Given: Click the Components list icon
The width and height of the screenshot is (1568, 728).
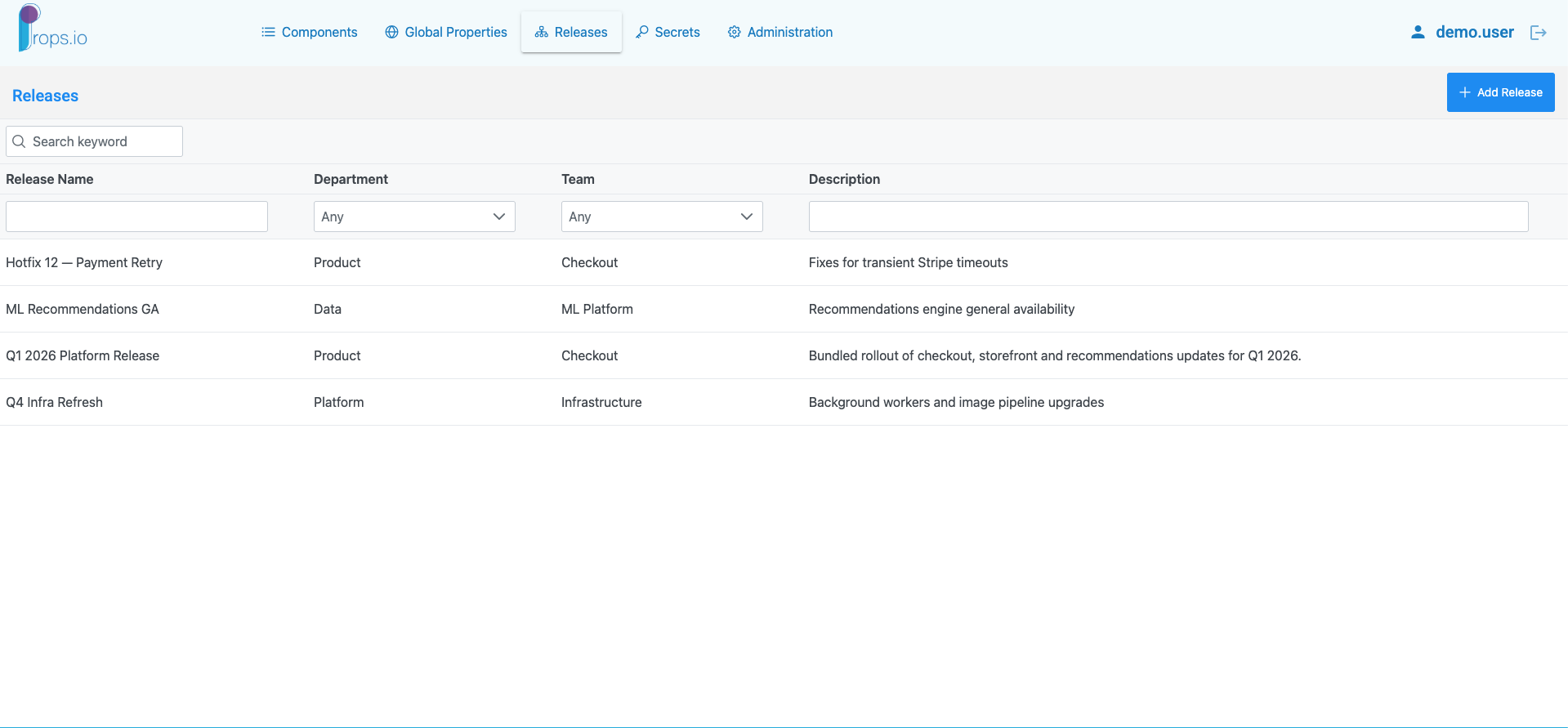Looking at the screenshot, I should (268, 32).
